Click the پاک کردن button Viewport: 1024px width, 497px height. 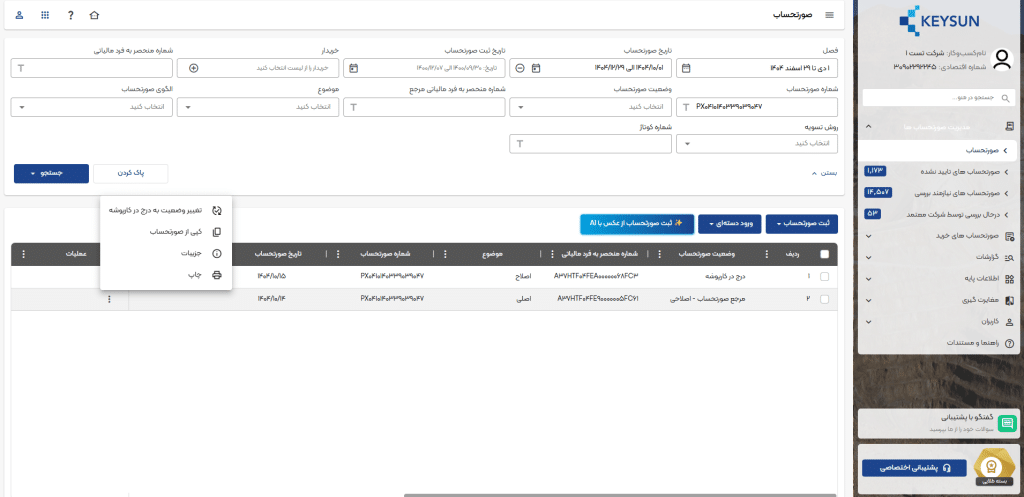coord(130,173)
